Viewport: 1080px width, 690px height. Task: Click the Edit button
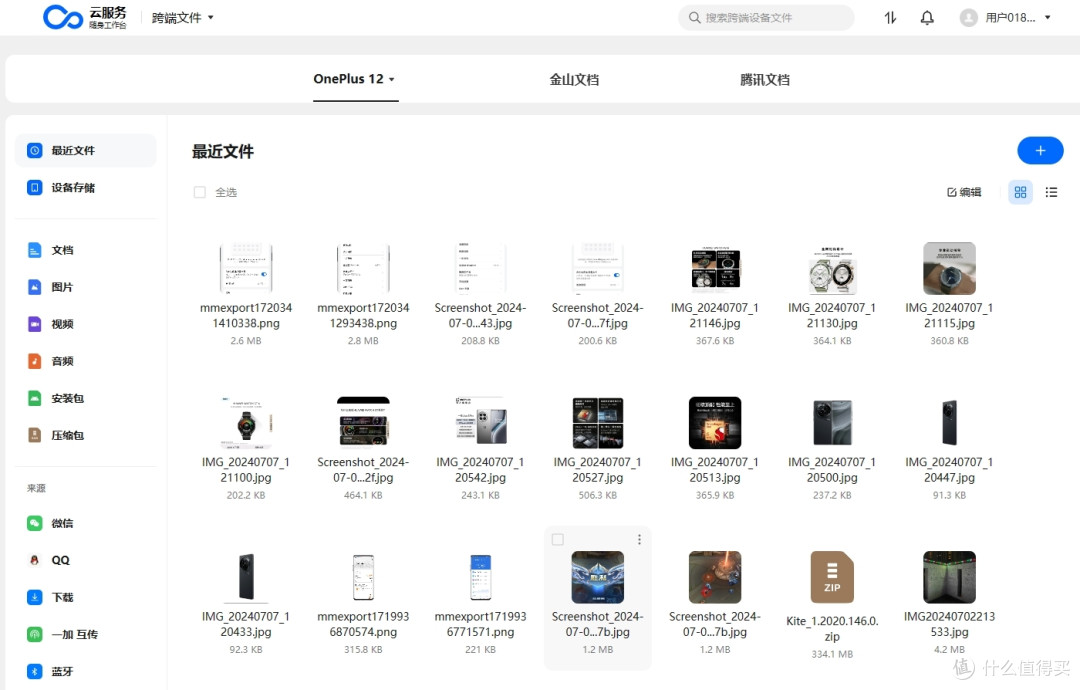point(964,192)
